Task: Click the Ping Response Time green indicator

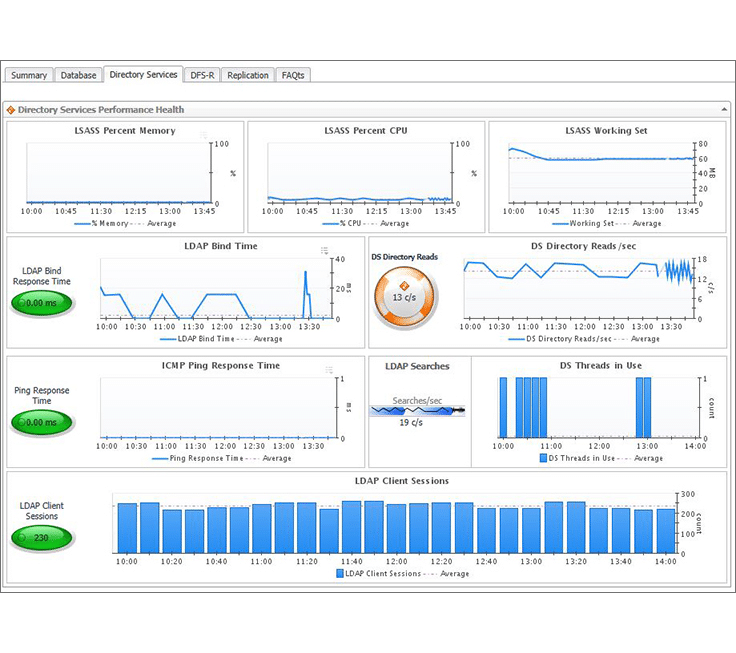Action: [41, 422]
